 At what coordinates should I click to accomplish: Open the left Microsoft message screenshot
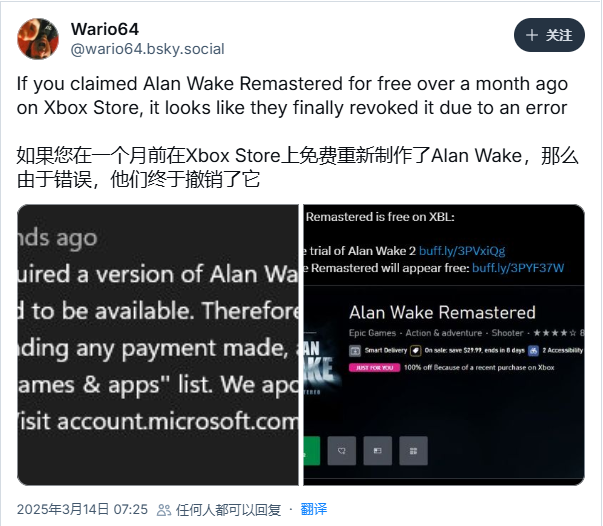158,345
